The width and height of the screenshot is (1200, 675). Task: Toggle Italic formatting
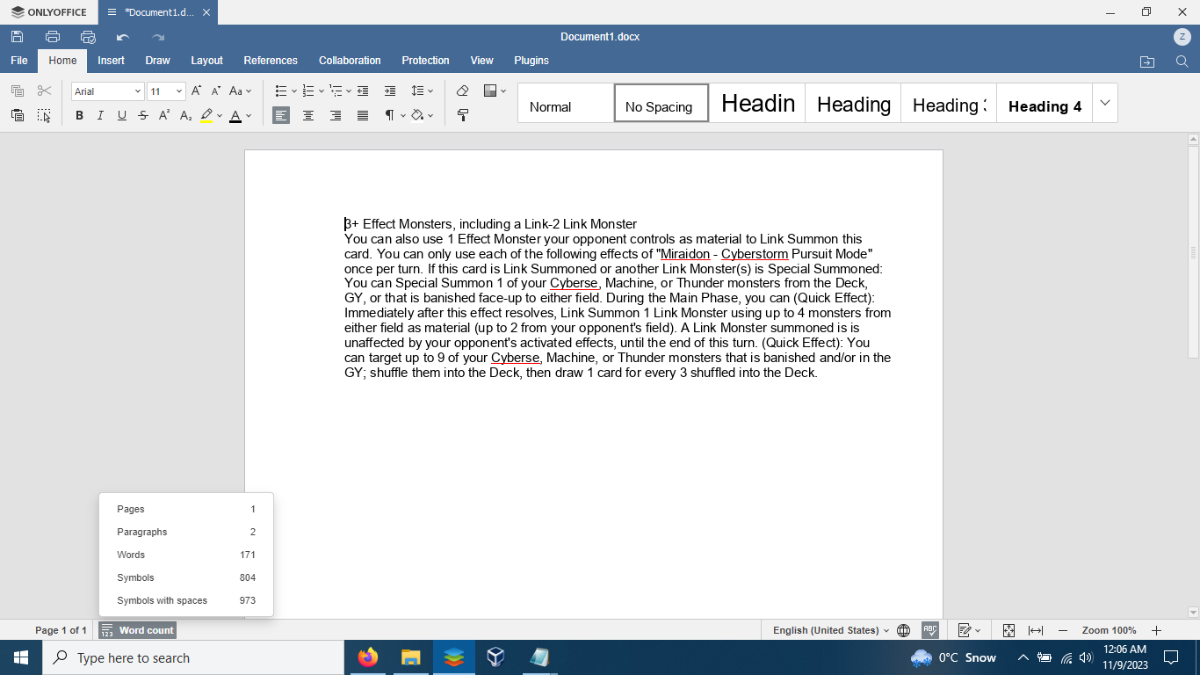pyautogui.click(x=100, y=116)
